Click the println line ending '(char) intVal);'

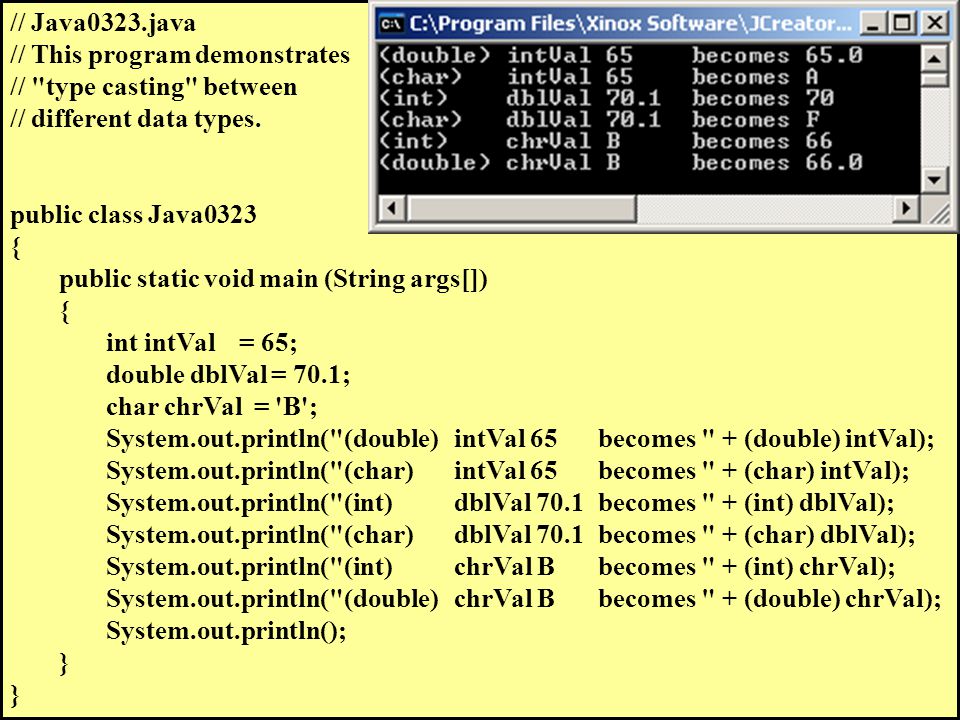coord(508,471)
